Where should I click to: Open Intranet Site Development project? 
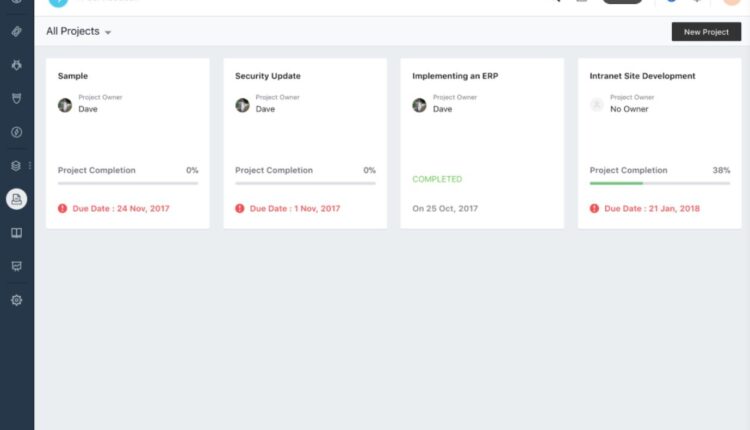pyautogui.click(x=642, y=76)
